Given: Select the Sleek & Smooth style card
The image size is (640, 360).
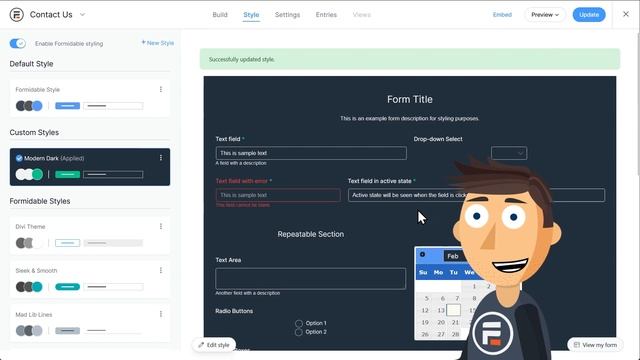Looking at the screenshot, I should click(x=90, y=279).
